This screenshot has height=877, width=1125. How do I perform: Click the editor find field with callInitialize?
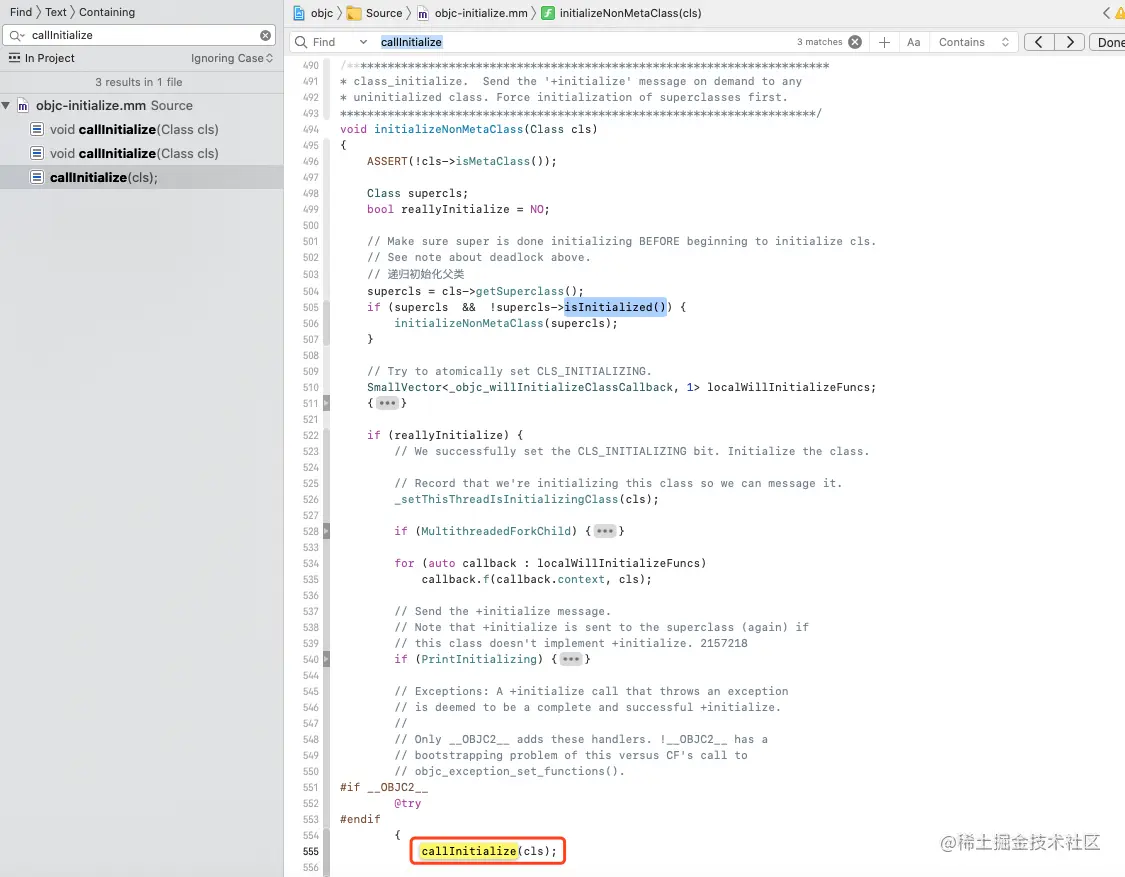click(x=585, y=42)
